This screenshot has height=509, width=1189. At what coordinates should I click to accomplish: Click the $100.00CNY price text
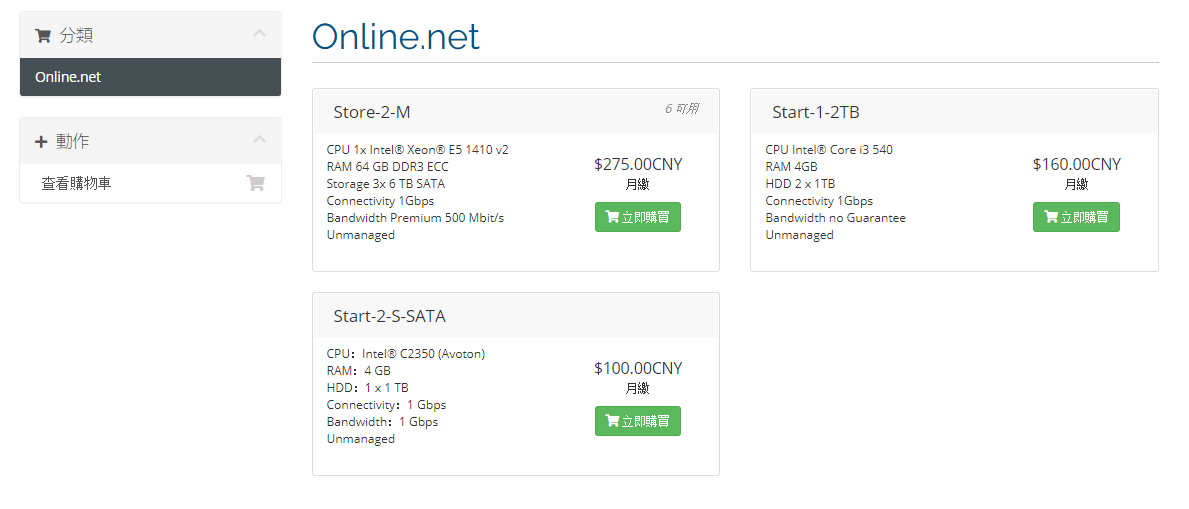pyautogui.click(x=638, y=369)
